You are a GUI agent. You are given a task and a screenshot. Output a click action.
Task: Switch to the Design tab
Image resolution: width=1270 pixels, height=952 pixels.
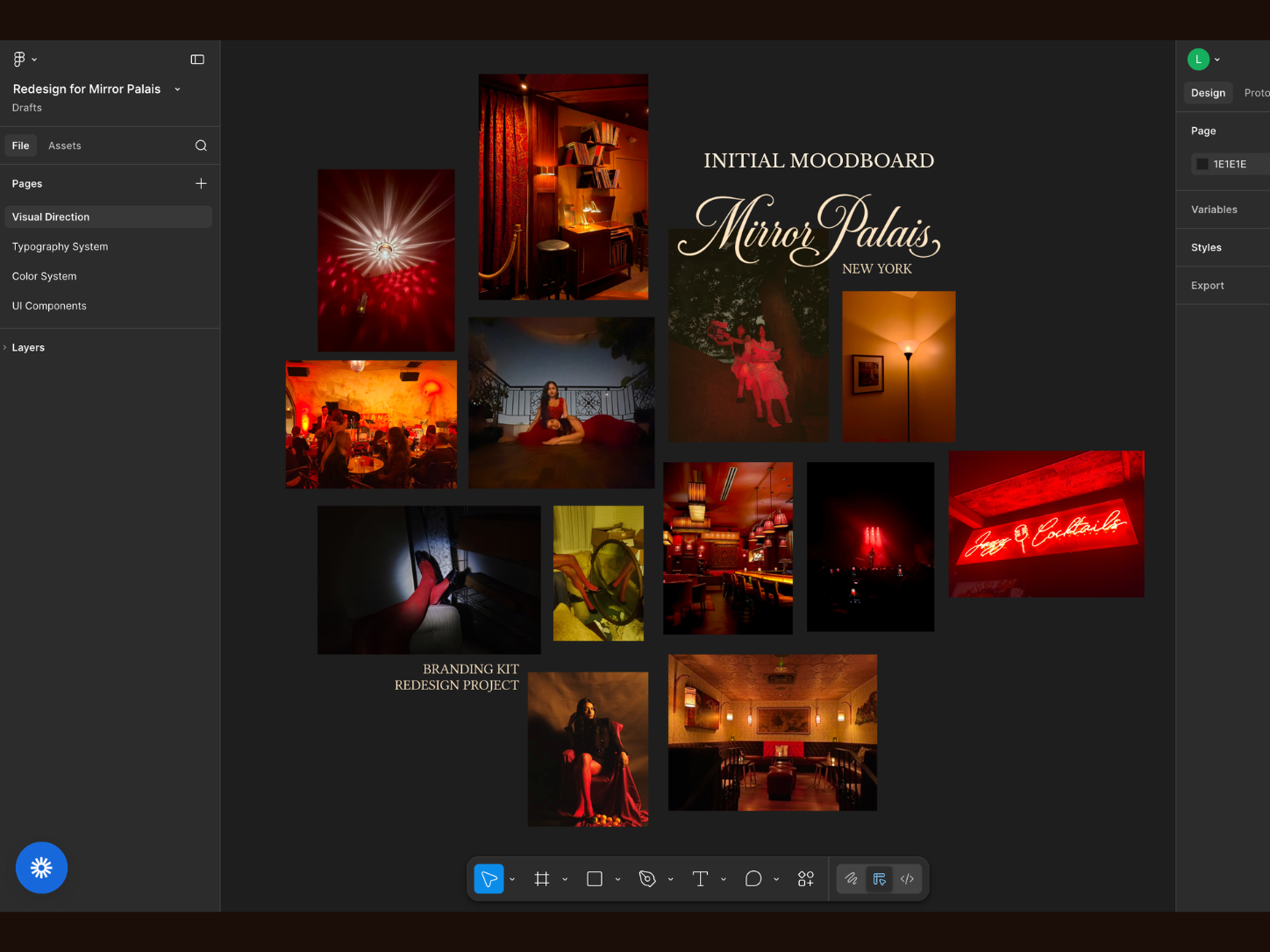[1208, 93]
